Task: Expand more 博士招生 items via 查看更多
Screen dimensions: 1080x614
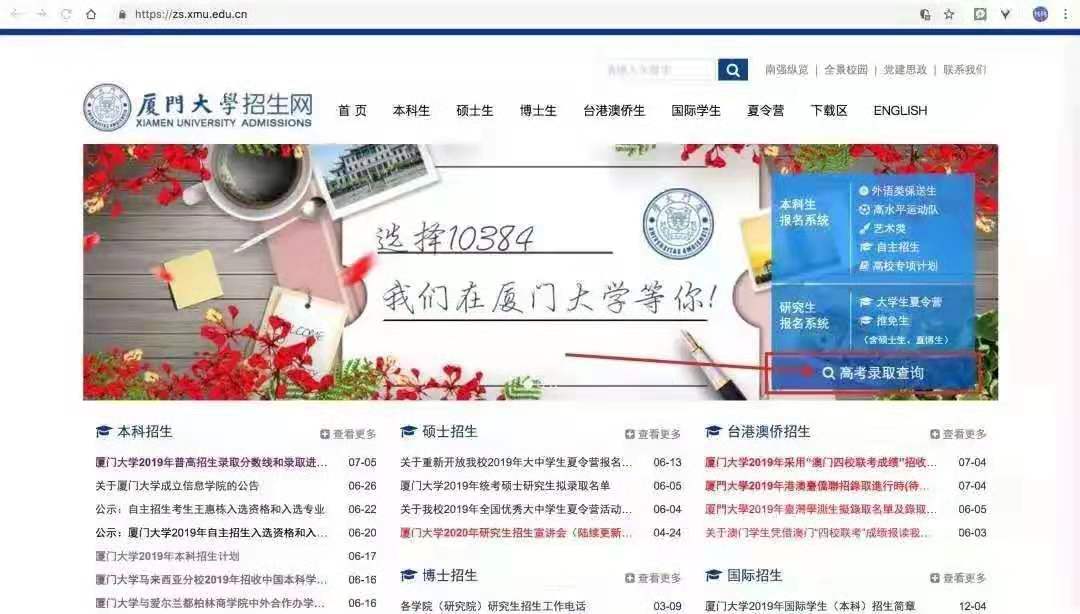Action: 653,578
